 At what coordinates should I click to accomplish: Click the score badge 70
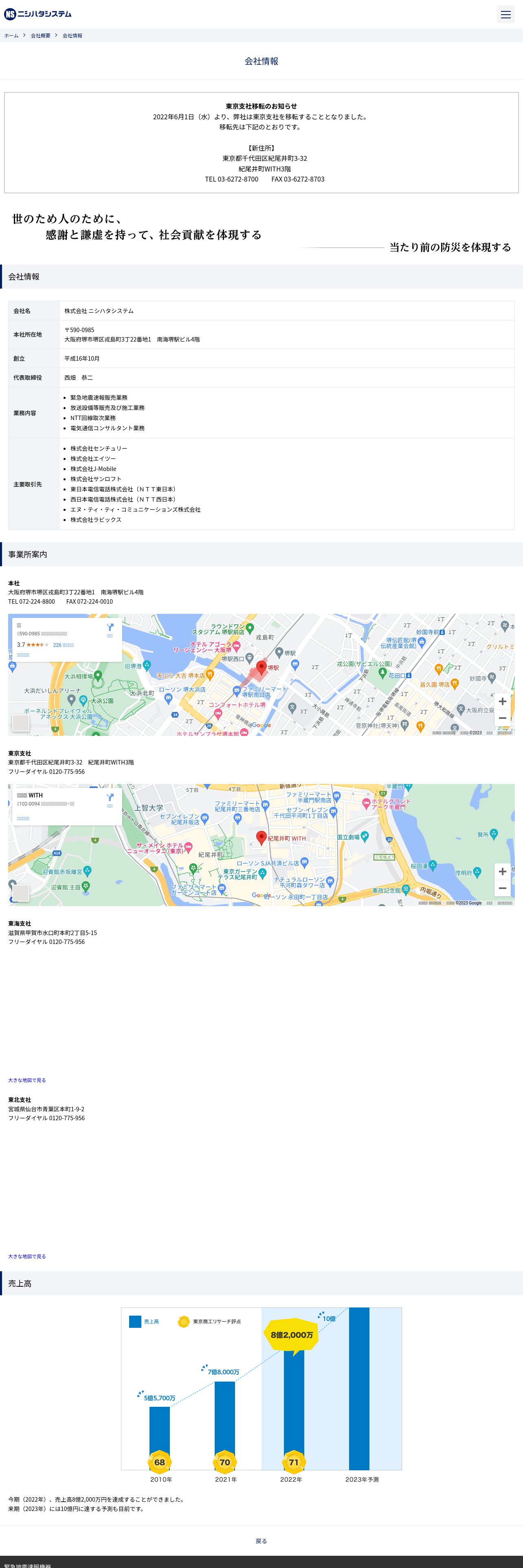225,1462
